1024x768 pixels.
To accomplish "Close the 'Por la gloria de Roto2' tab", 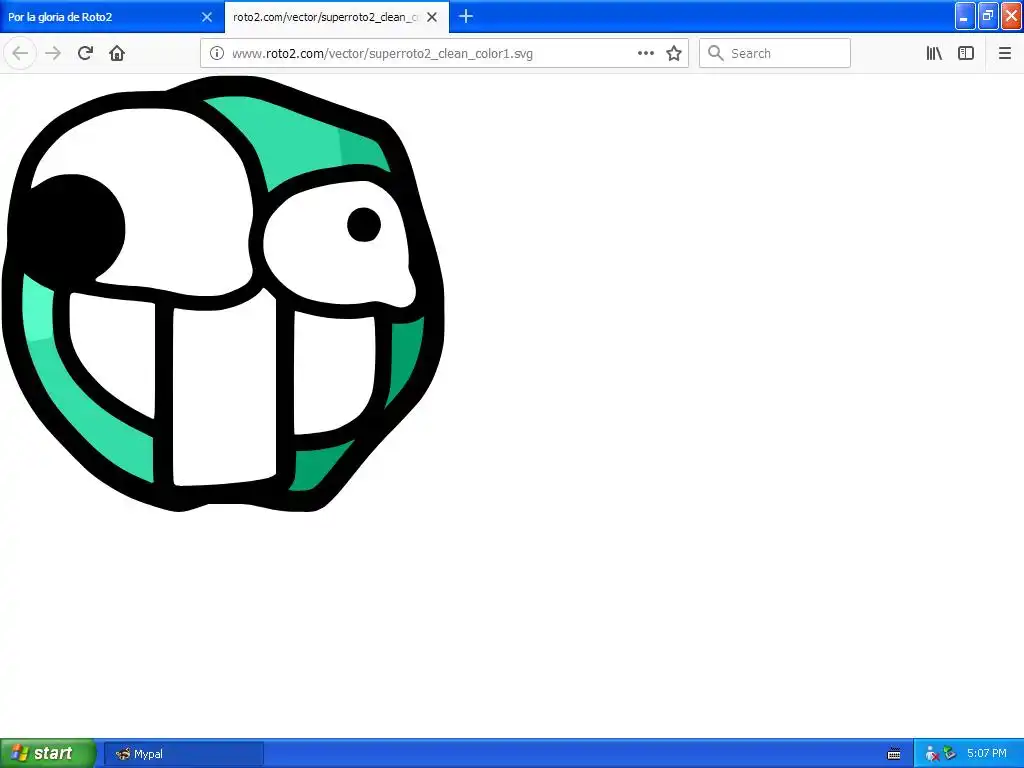I will pyautogui.click(x=207, y=17).
